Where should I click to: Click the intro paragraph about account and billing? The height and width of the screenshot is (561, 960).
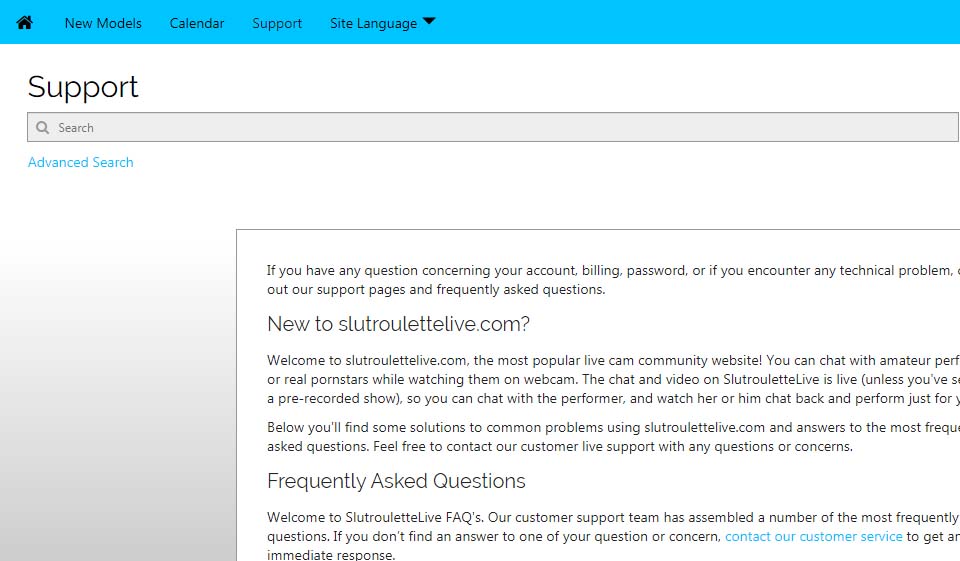(600, 280)
